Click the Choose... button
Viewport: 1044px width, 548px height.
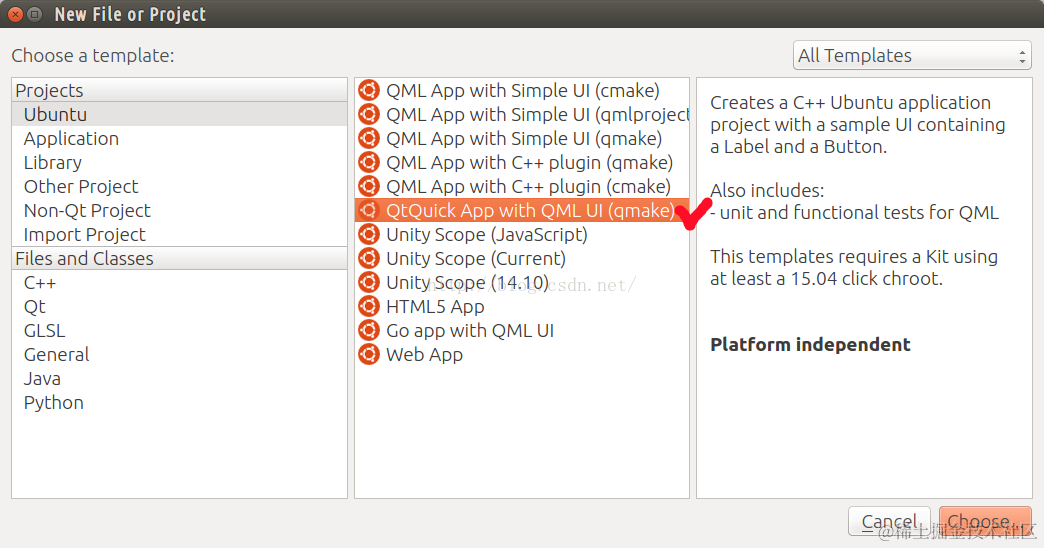pos(985,521)
